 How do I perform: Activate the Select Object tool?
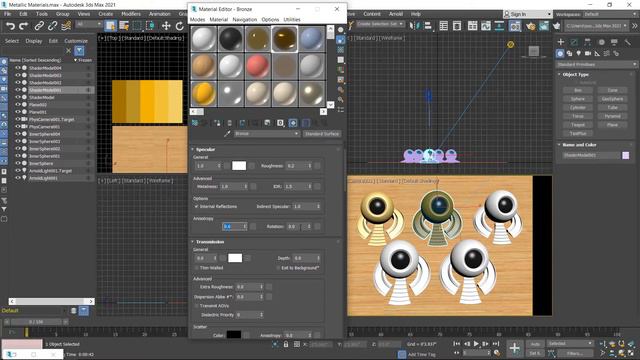coord(110,26)
